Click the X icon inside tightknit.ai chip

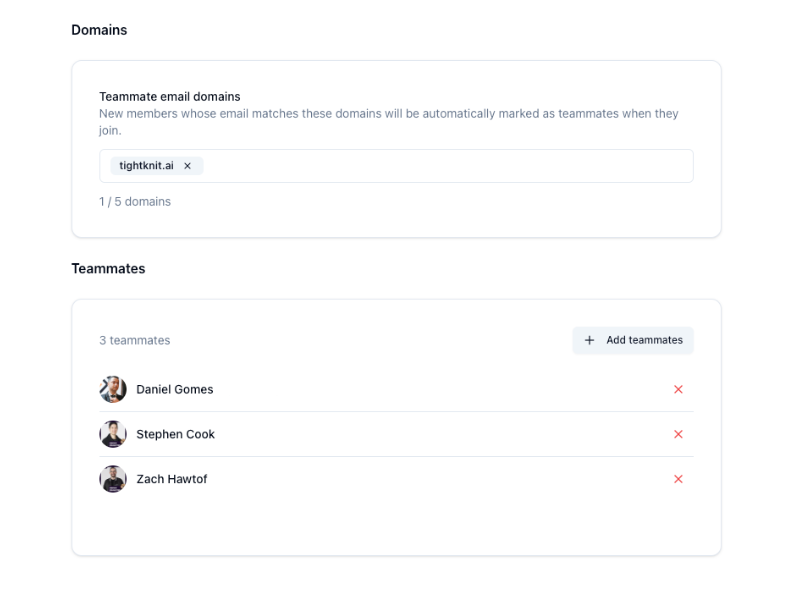tap(188, 165)
